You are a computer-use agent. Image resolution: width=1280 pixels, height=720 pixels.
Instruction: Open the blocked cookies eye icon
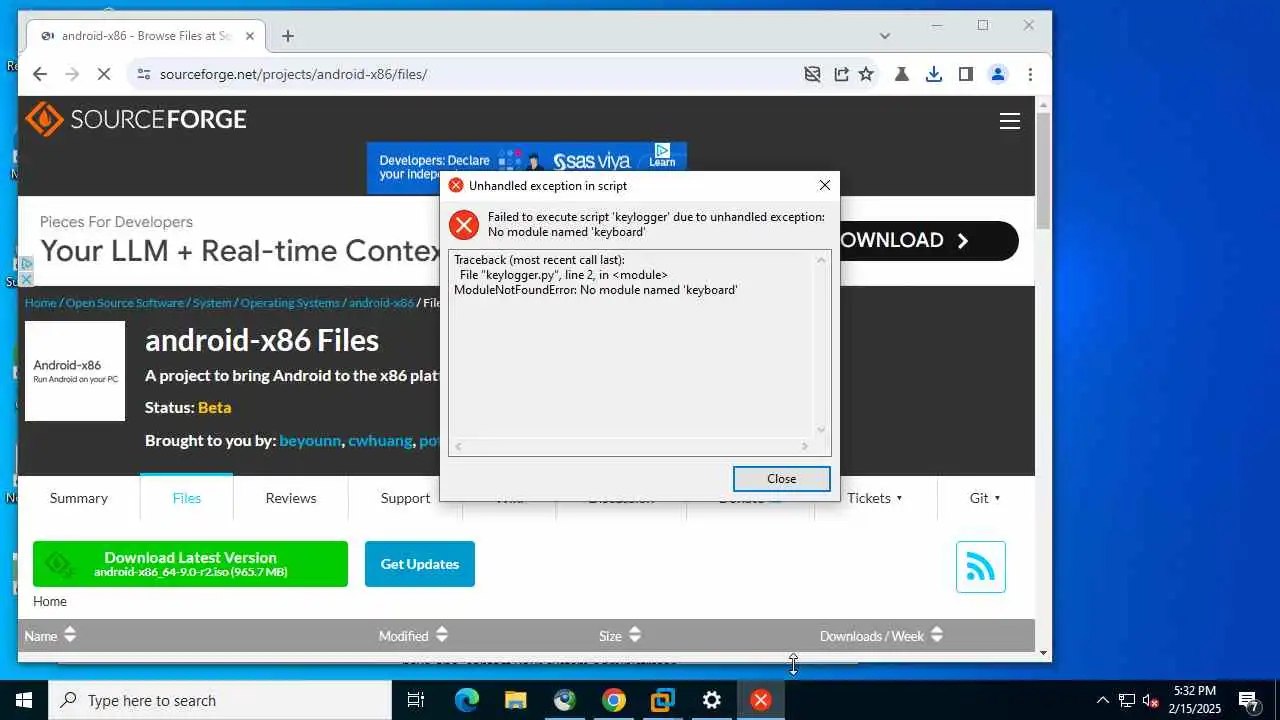click(812, 74)
